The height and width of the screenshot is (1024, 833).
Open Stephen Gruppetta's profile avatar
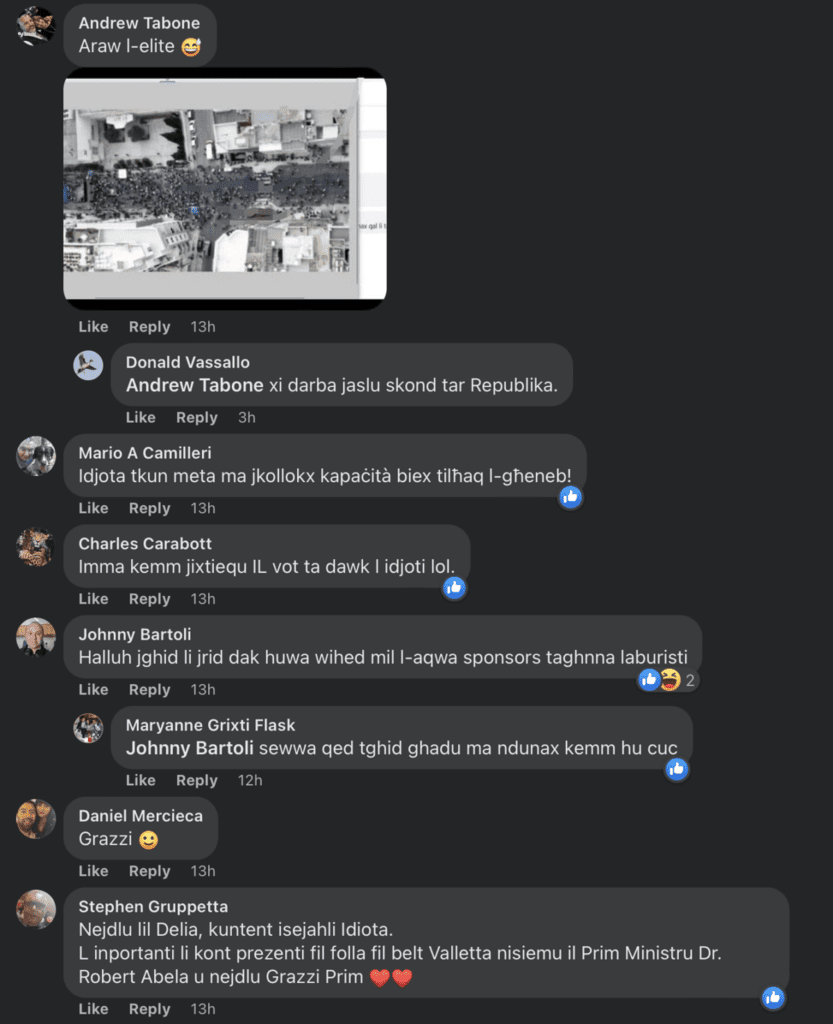[x=36, y=909]
